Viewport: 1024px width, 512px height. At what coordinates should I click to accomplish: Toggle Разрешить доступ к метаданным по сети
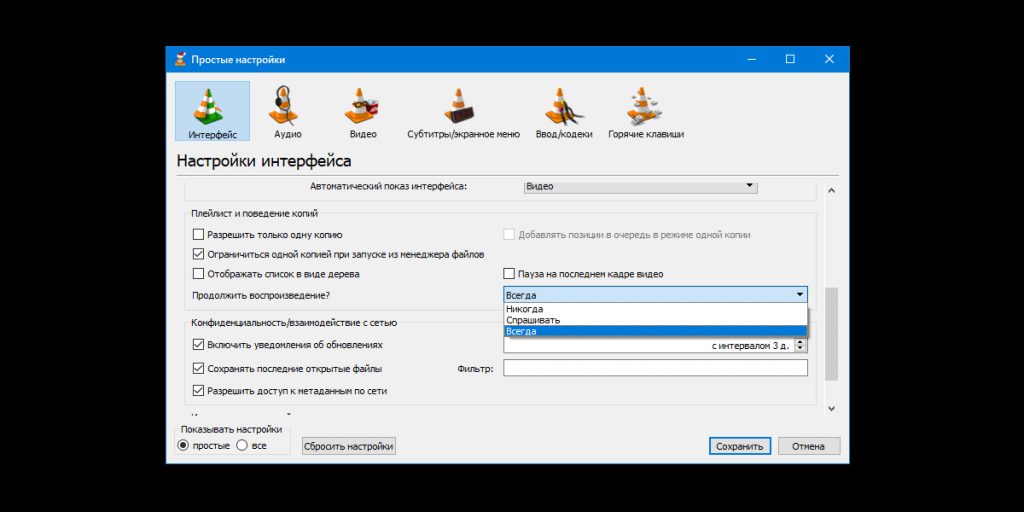[x=199, y=391]
